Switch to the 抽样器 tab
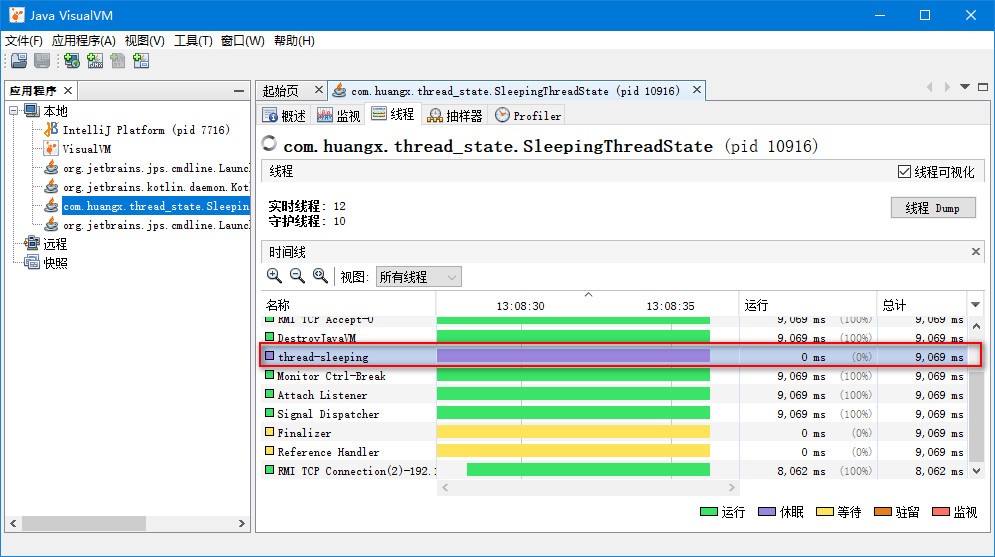Image resolution: width=995 pixels, height=557 pixels. (455, 115)
